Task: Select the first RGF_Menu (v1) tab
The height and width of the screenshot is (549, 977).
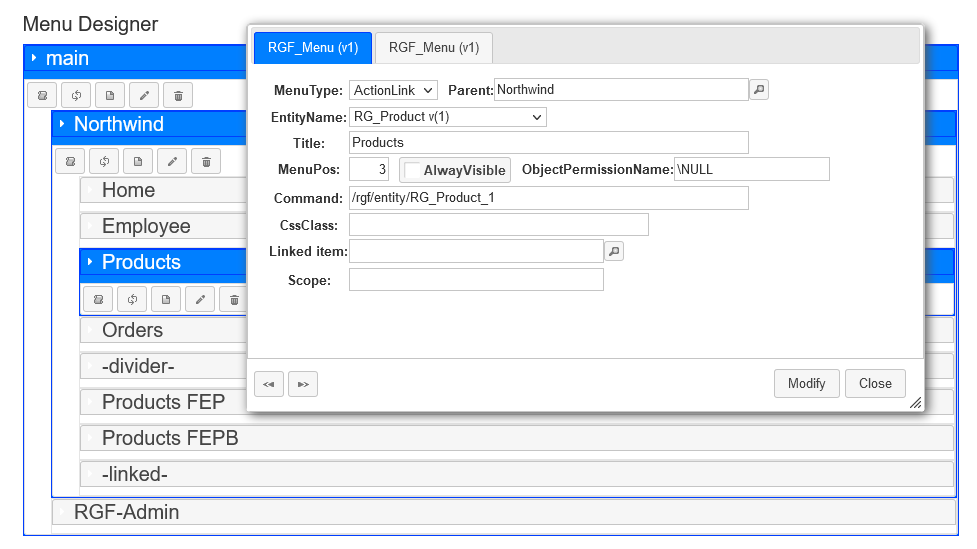Action: tap(313, 48)
